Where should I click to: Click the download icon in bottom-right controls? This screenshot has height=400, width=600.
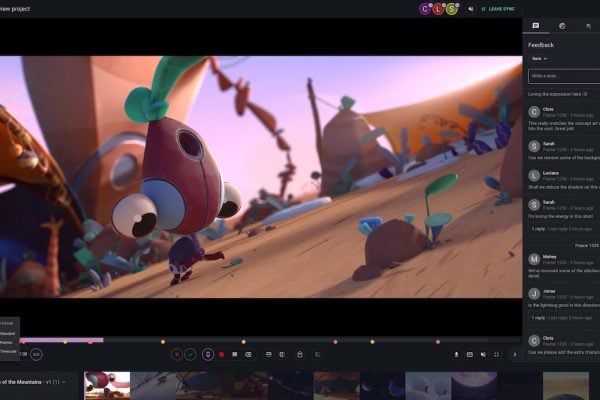(456, 355)
